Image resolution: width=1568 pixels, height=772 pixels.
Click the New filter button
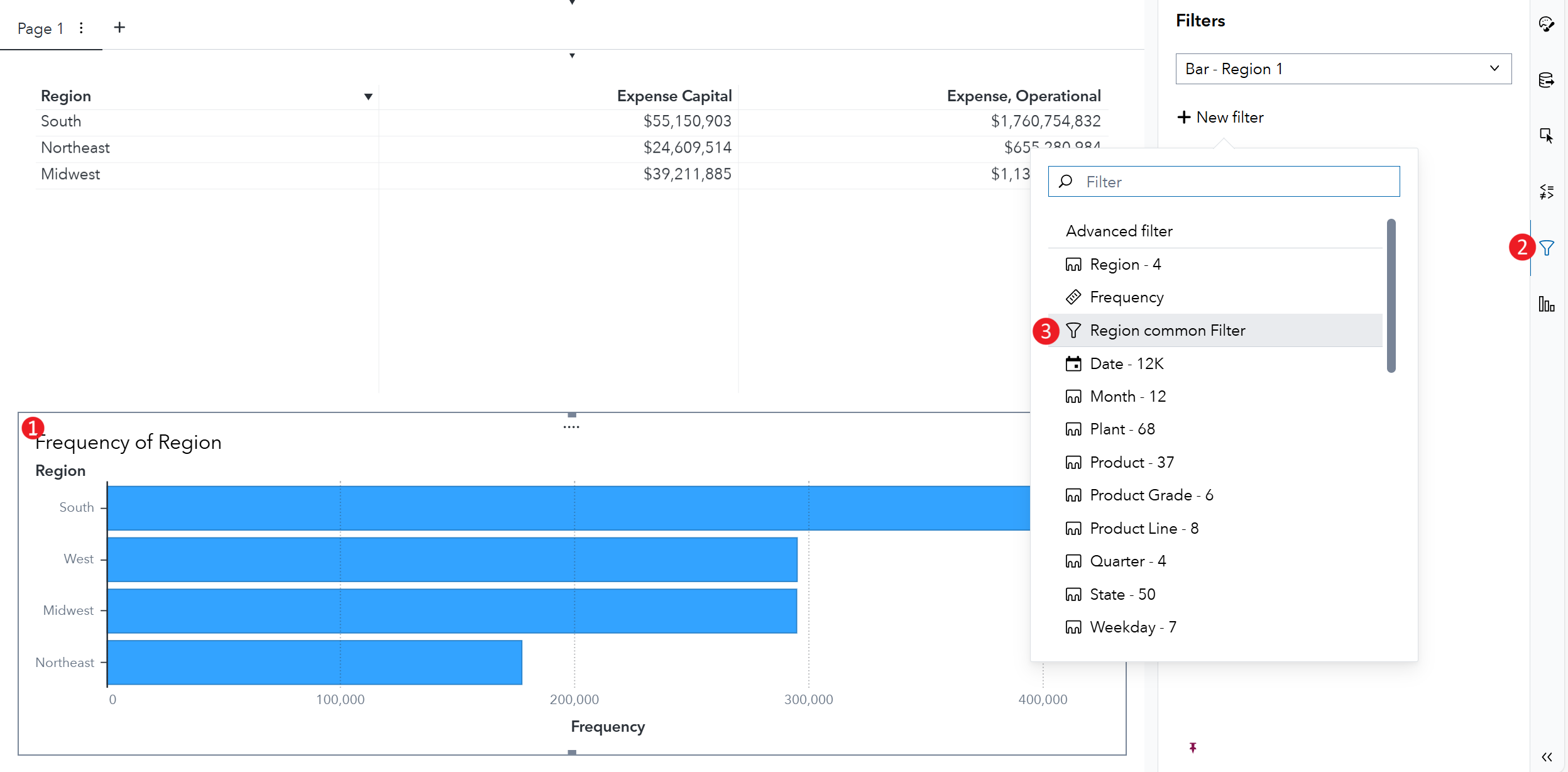click(1220, 118)
